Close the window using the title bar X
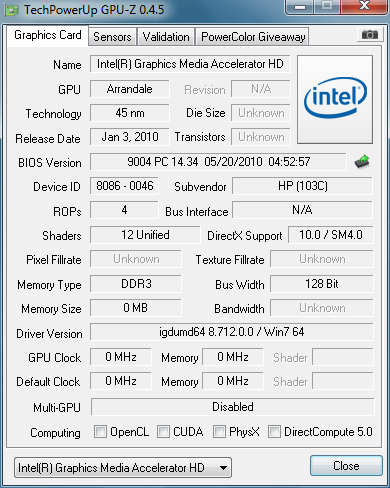The image size is (390, 488). pos(364,6)
